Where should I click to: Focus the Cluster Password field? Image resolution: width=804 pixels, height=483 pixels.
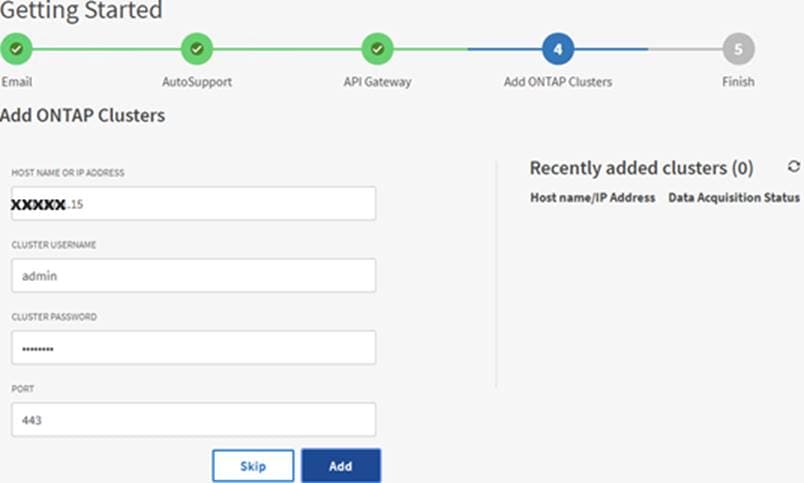click(194, 348)
